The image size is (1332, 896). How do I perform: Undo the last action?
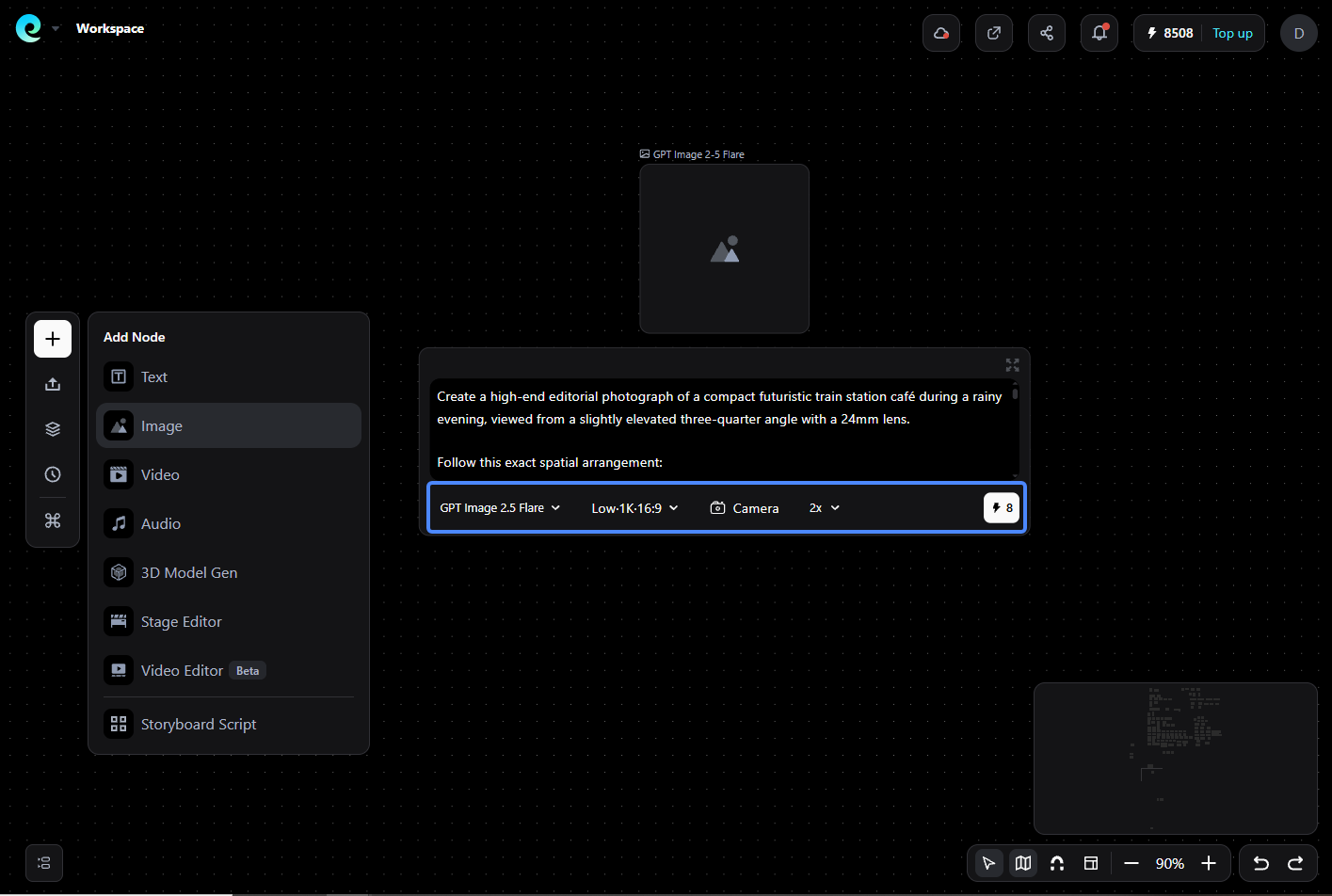coord(1261,863)
